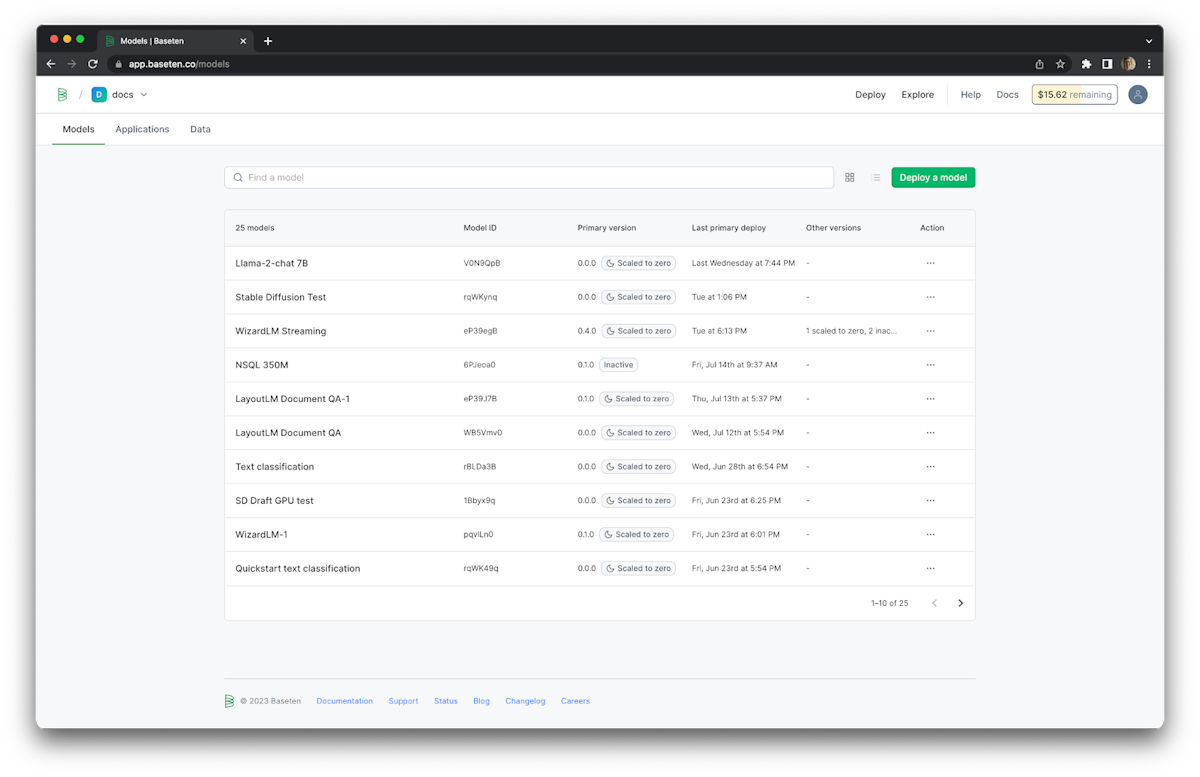Open Status link in footer
1200x777 pixels.
point(445,701)
